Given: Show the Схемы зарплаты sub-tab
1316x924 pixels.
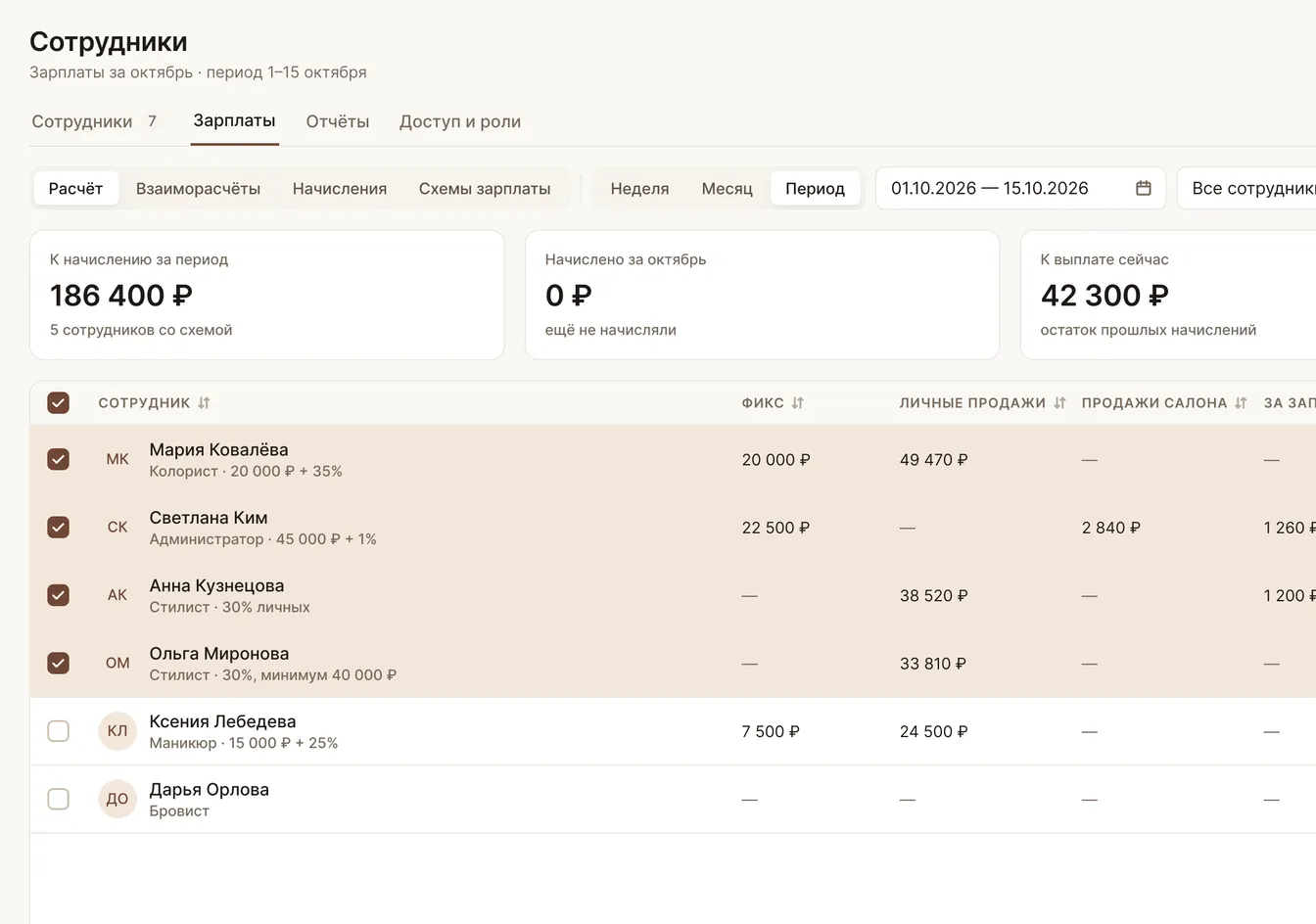Looking at the screenshot, I should pos(485,189).
